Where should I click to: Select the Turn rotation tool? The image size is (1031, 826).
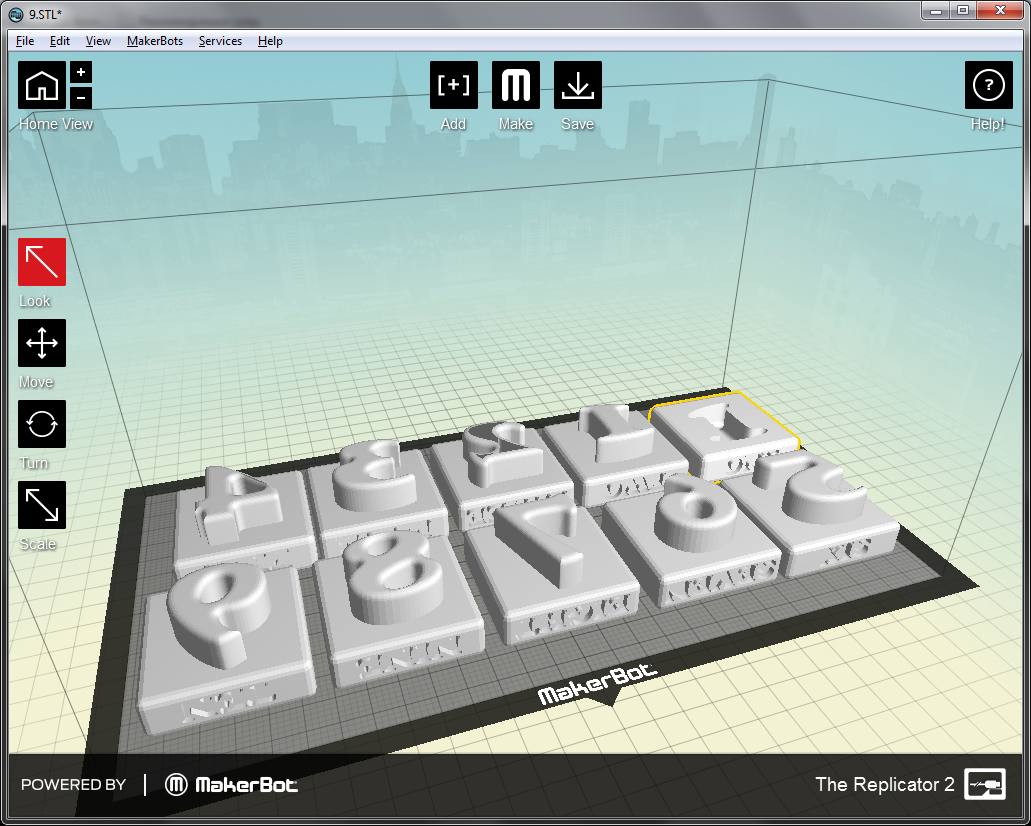tap(42, 424)
